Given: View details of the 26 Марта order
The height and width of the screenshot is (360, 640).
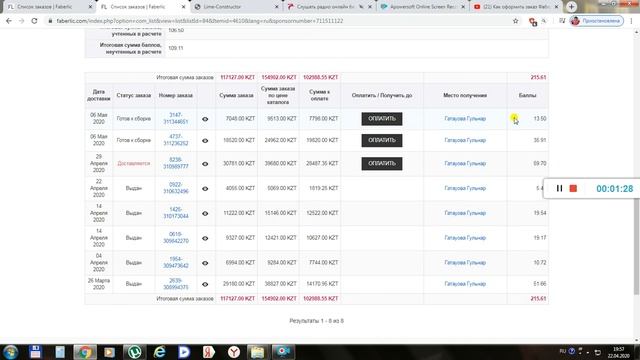Looking at the screenshot, I should pyautogui.click(x=205, y=284).
